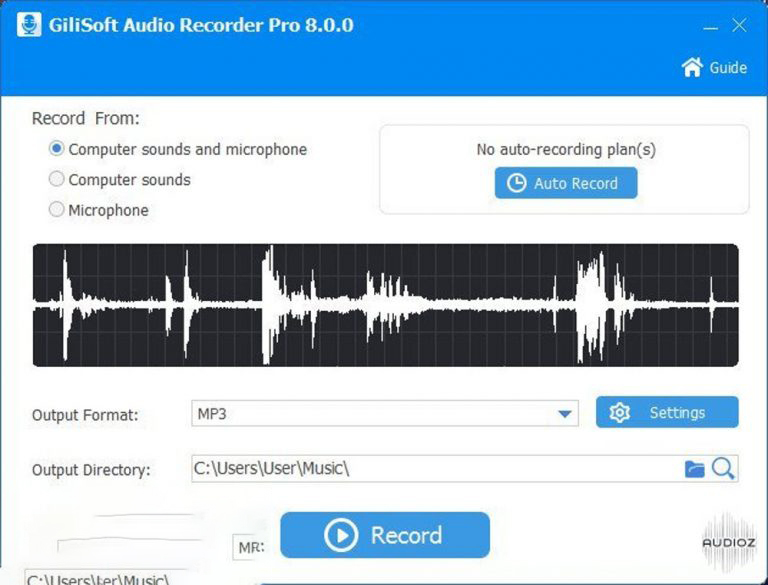Viewport: 768px width, 585px height.
Task: Open the Guide link text
Action: pyautogui.click(x=728, y=68)
